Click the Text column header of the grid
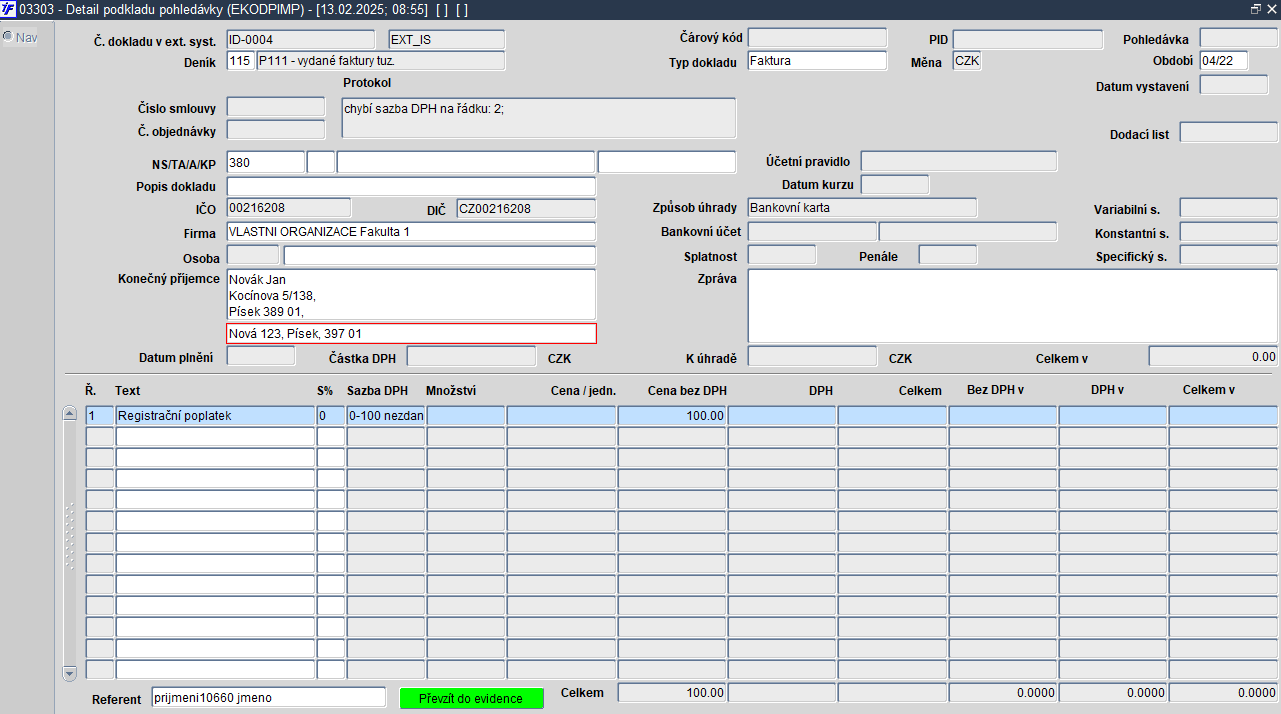1281x714 pixels. [127, 390]
